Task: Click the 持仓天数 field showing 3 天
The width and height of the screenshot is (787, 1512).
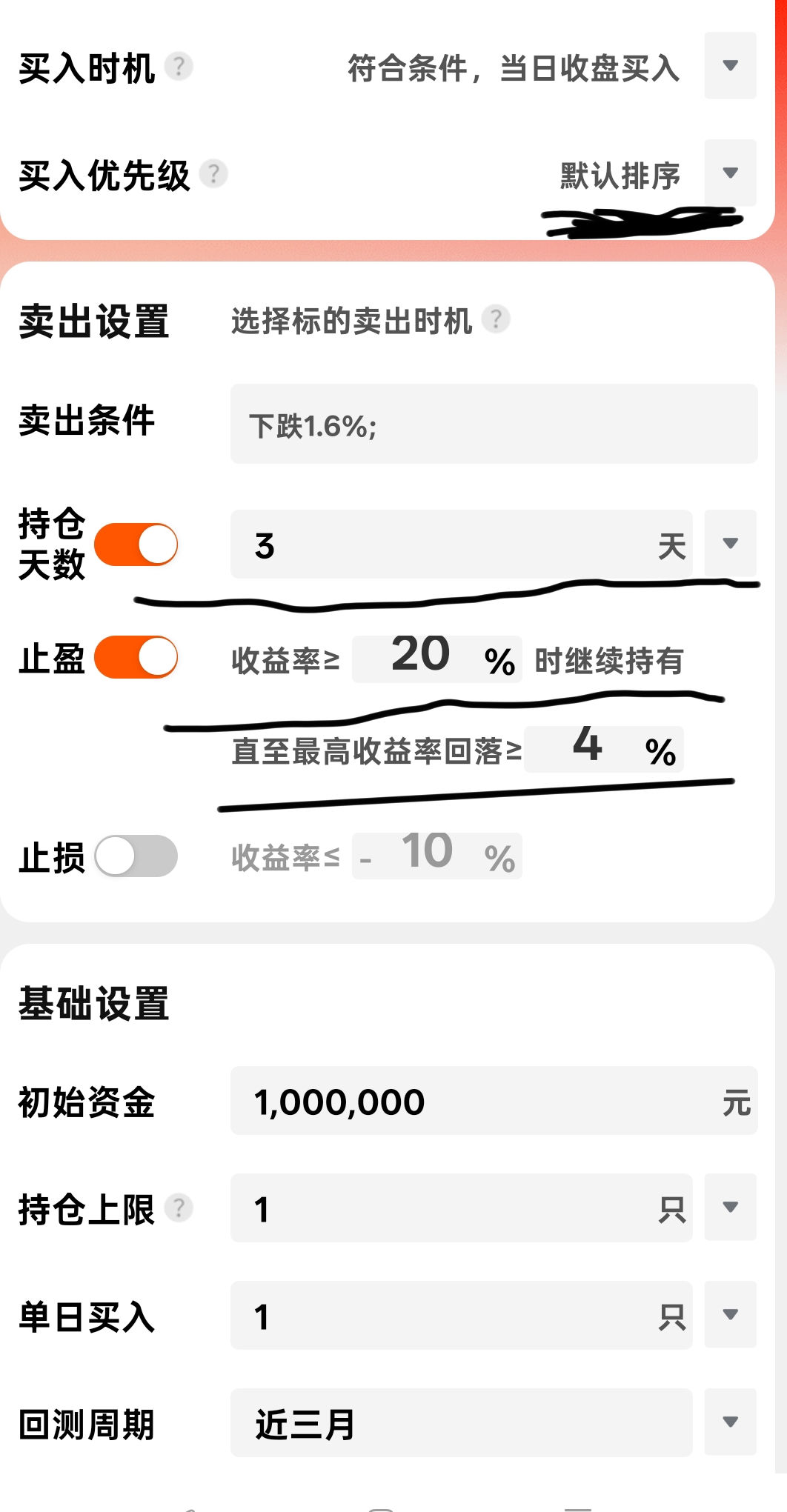Action: click(461, 544)
